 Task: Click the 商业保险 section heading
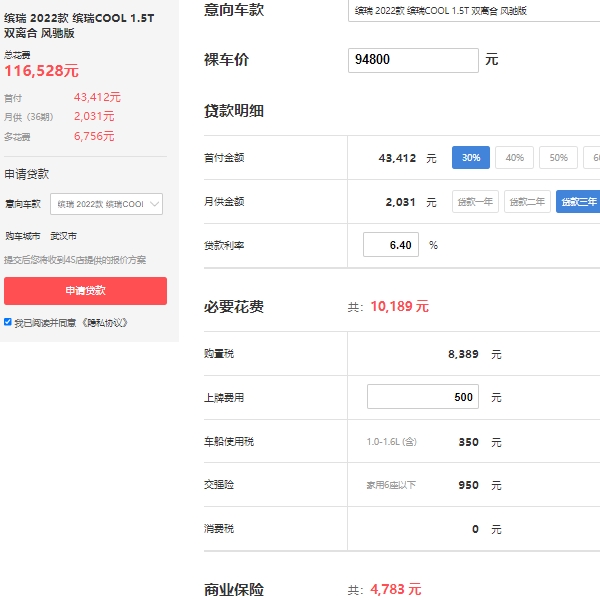pyautogui.click(x=234, y=589)
